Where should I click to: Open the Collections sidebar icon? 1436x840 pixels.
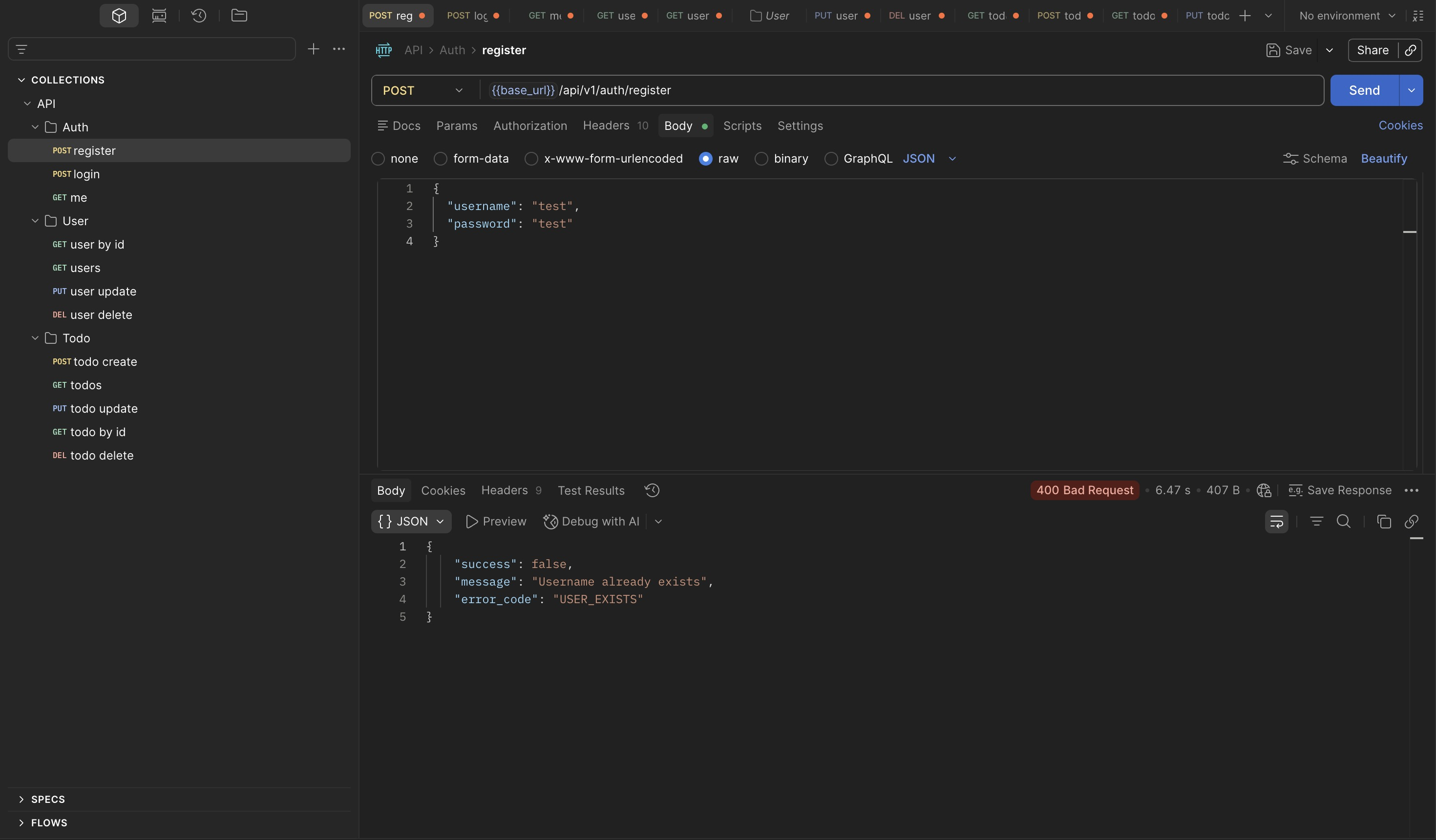pos(119,16)
